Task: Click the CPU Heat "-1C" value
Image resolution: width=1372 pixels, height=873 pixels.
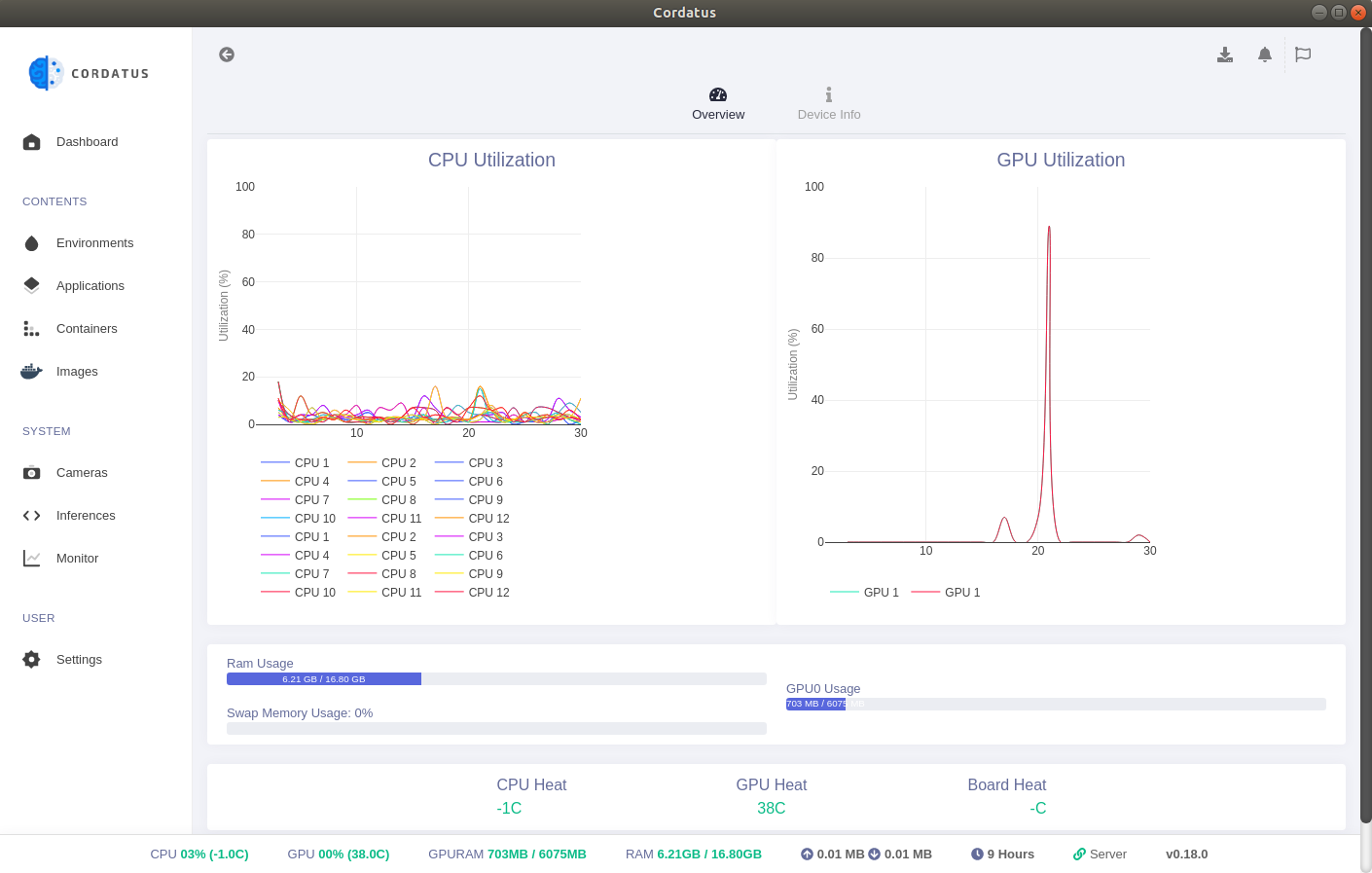Action: point(509,809)
